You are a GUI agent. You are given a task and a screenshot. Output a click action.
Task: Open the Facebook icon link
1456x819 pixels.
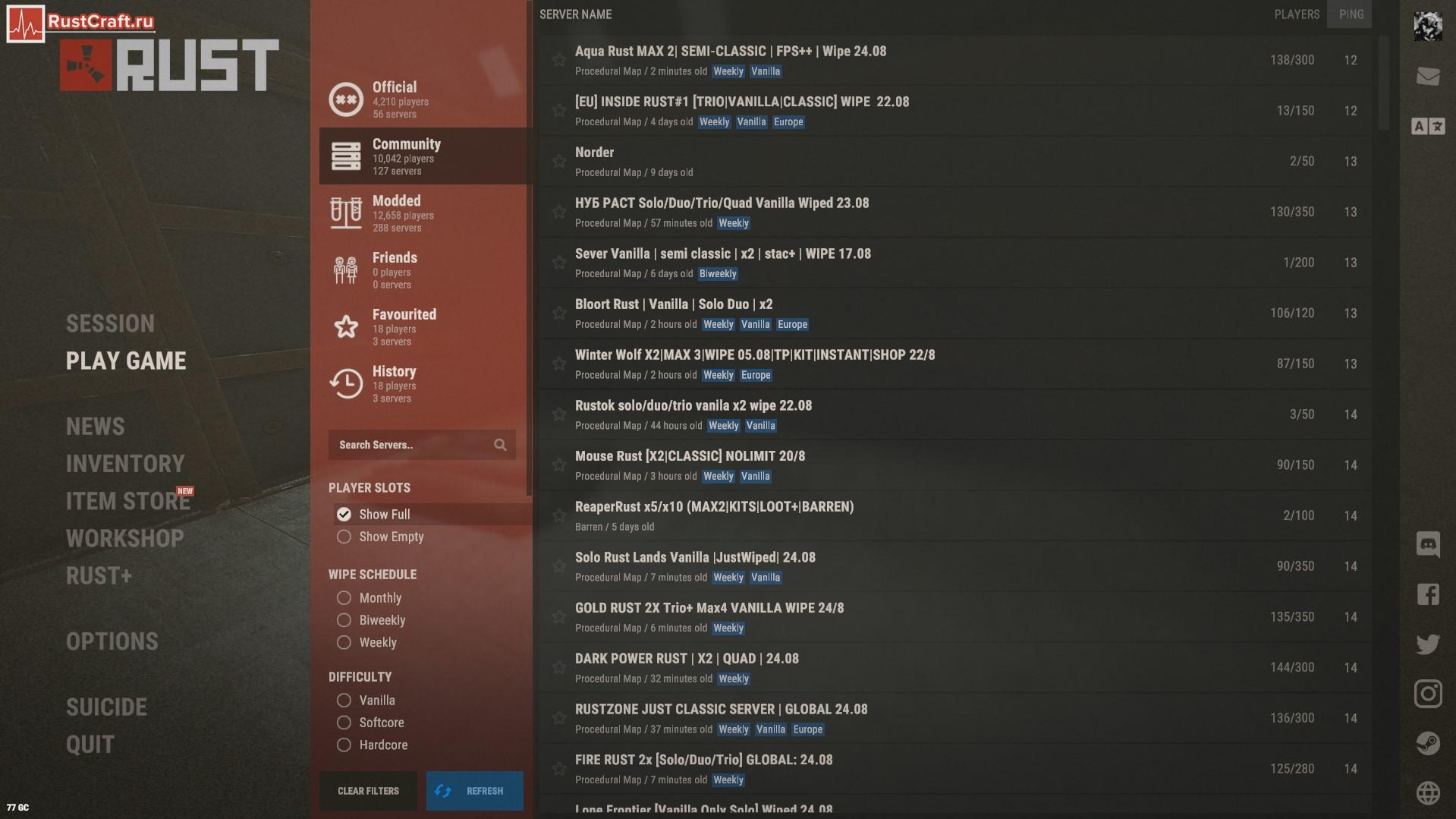[x=1428, y=594]
